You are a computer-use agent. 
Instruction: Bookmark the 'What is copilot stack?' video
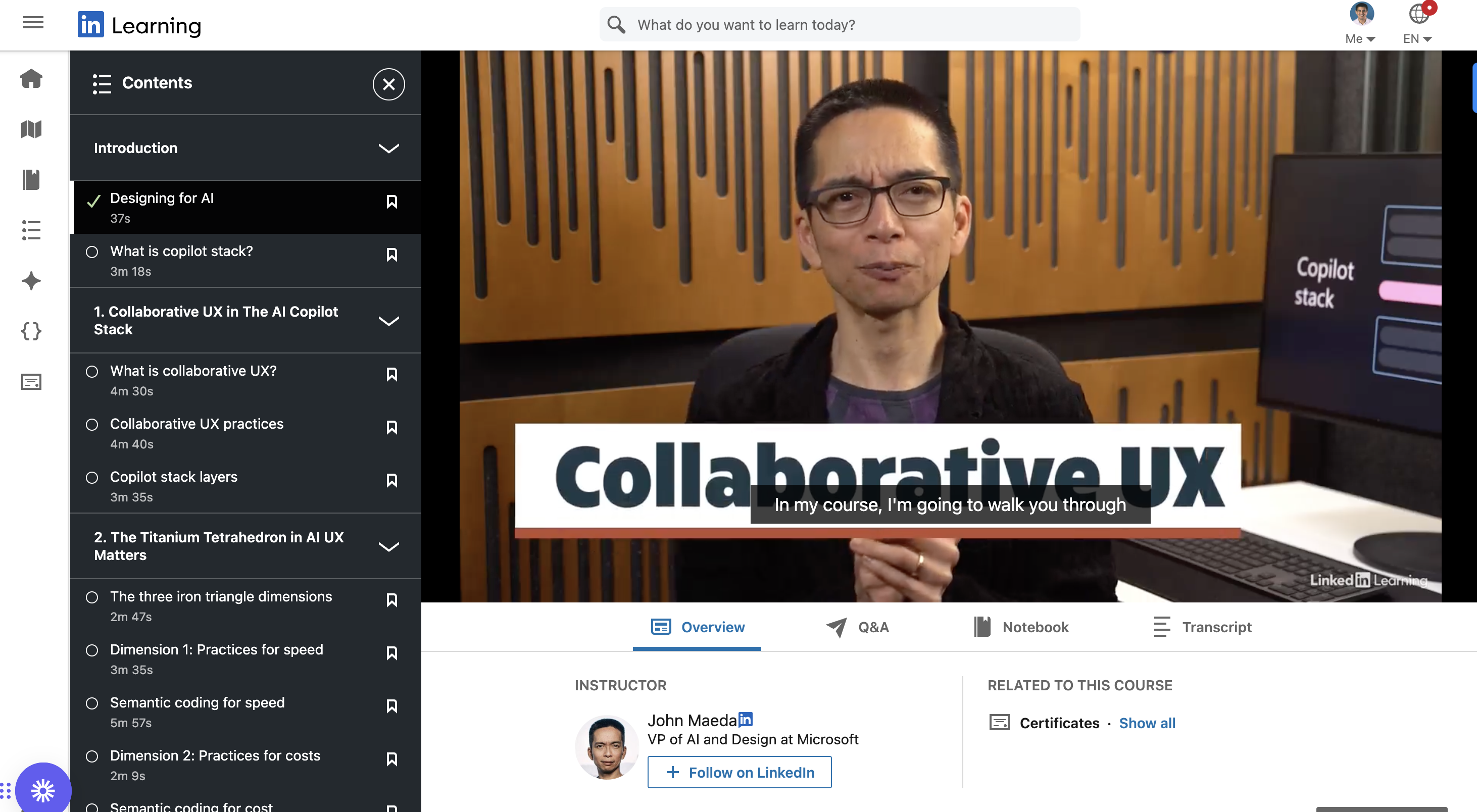click(x=392, y=255)
